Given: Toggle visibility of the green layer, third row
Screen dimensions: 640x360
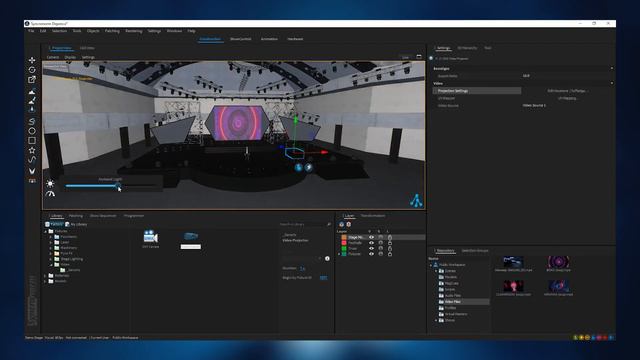Looking at the screenshot, I should pos(371,248).
